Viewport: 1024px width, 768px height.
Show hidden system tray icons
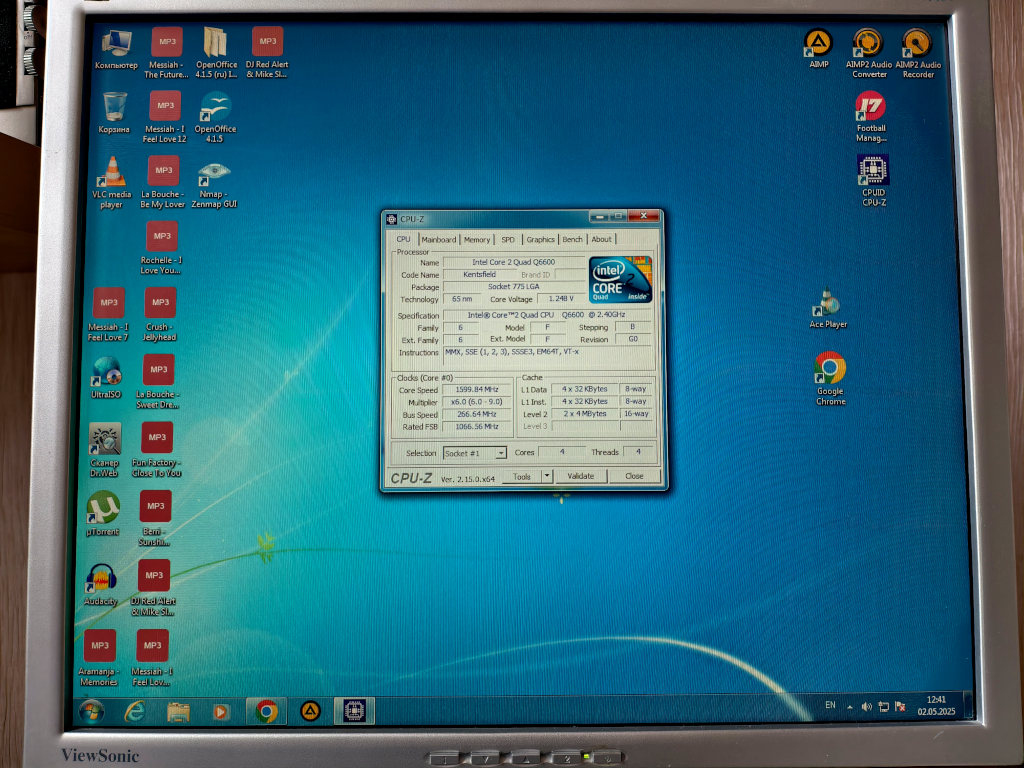coord(850,707)
